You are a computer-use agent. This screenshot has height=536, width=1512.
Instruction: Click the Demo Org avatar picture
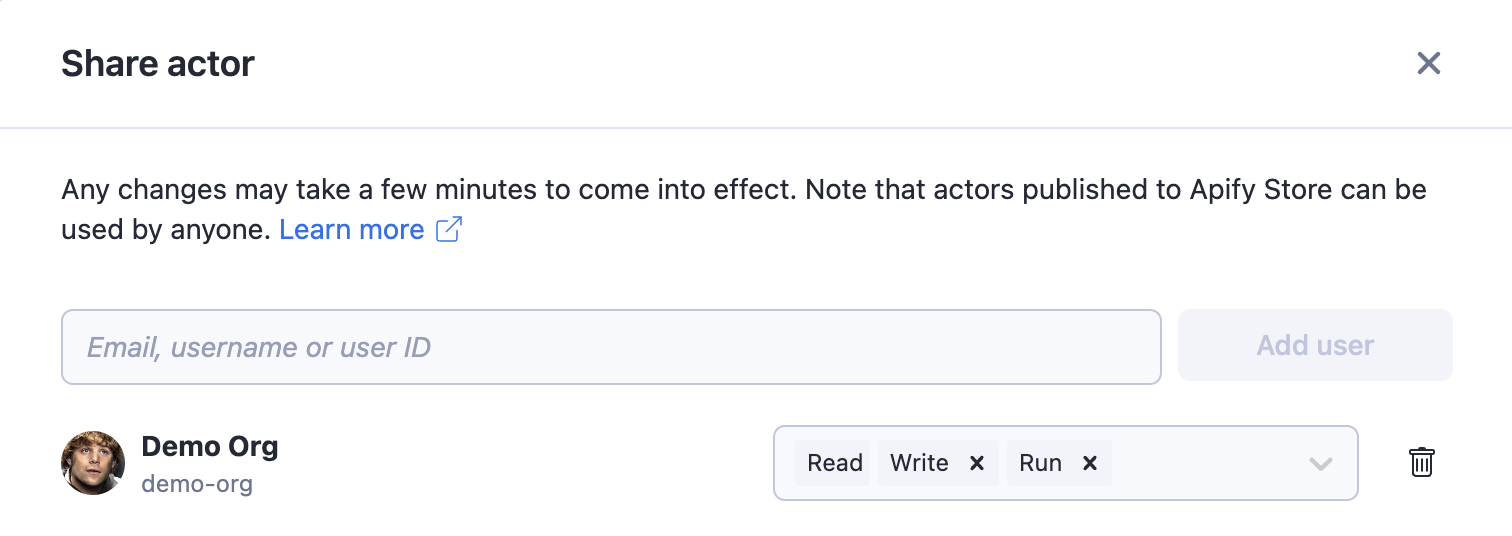93,463
